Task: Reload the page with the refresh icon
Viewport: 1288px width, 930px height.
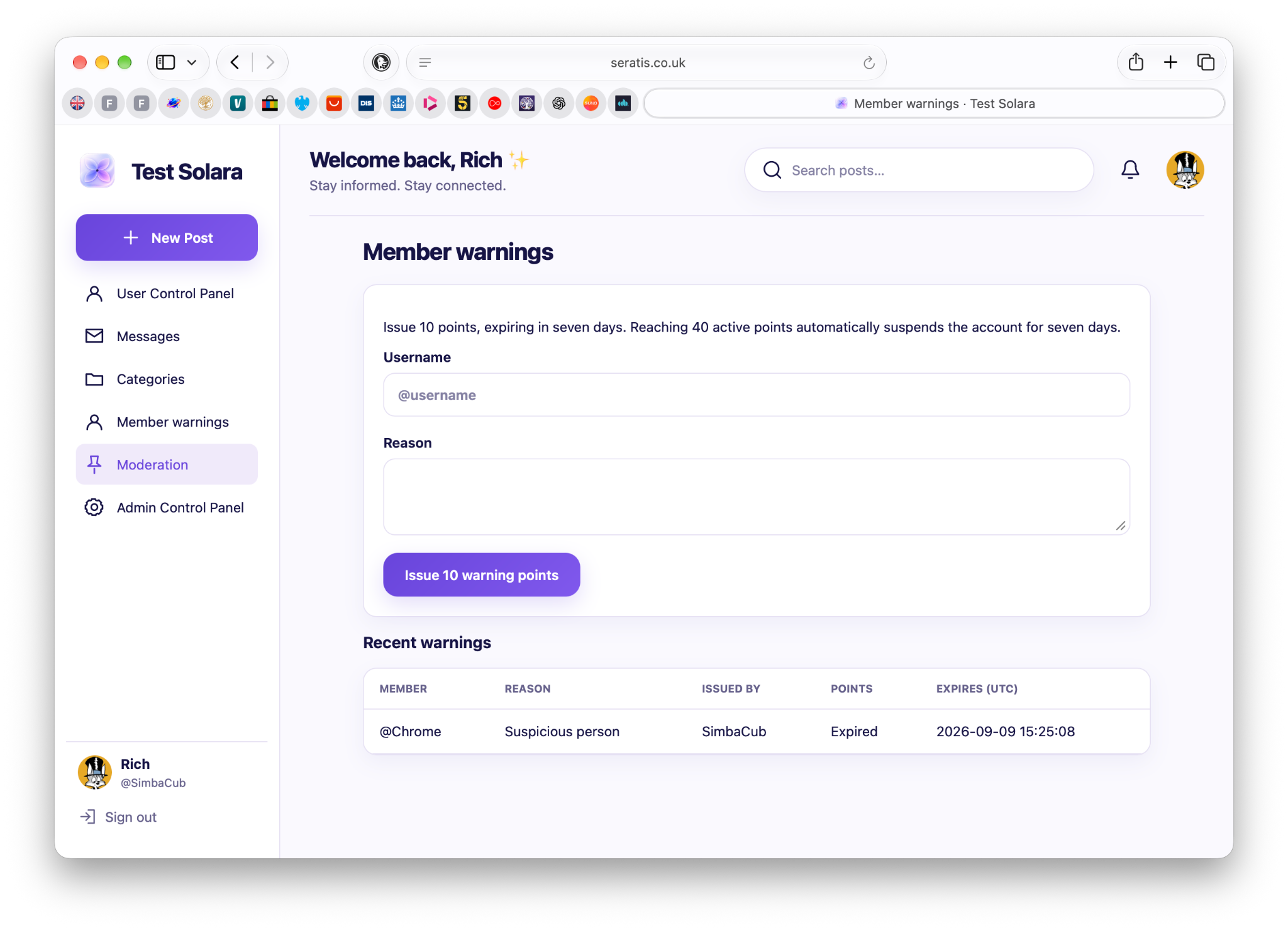Action: pos(869,62)
